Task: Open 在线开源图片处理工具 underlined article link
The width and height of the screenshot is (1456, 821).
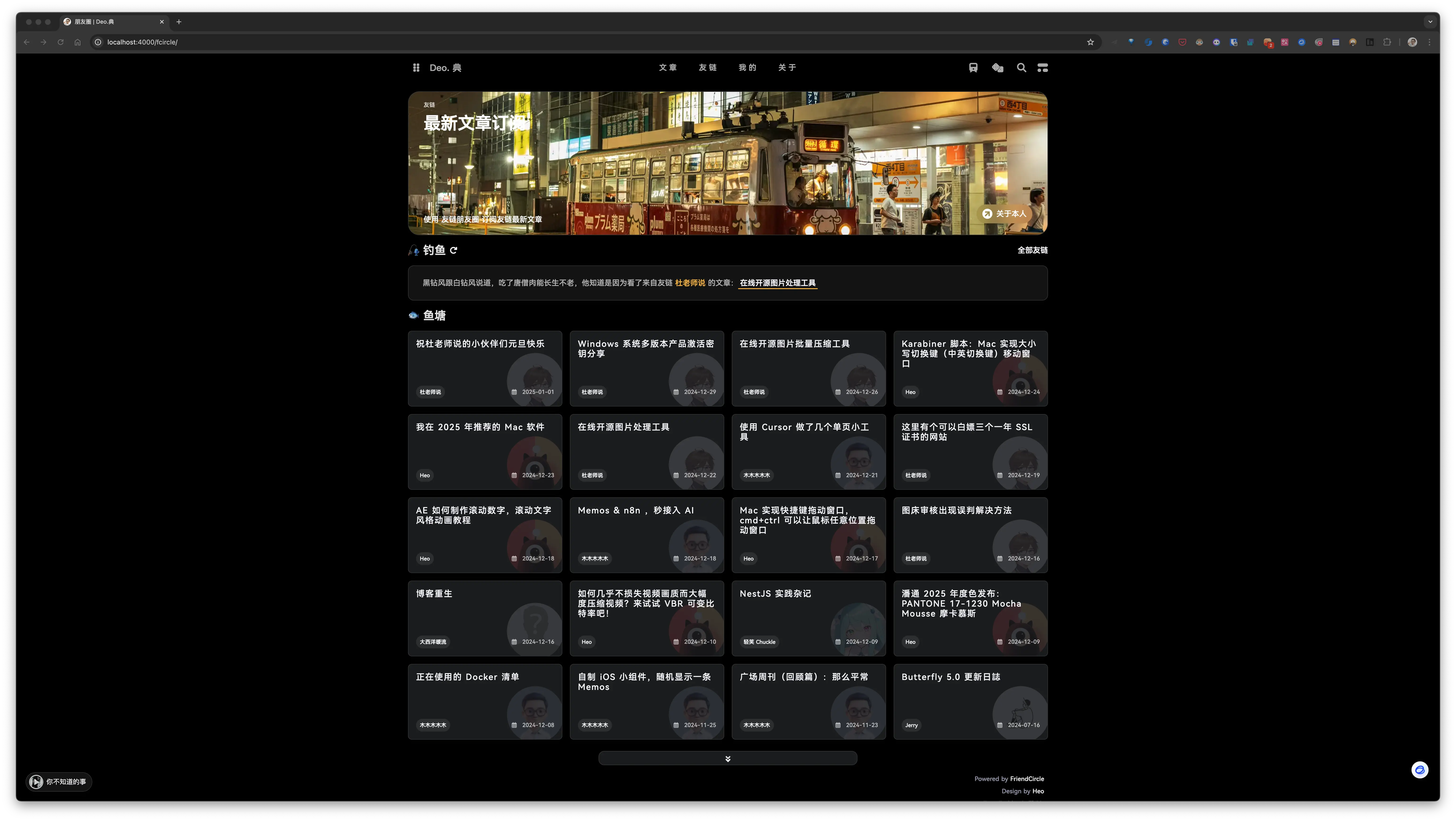Action: (x=777, y=283)
